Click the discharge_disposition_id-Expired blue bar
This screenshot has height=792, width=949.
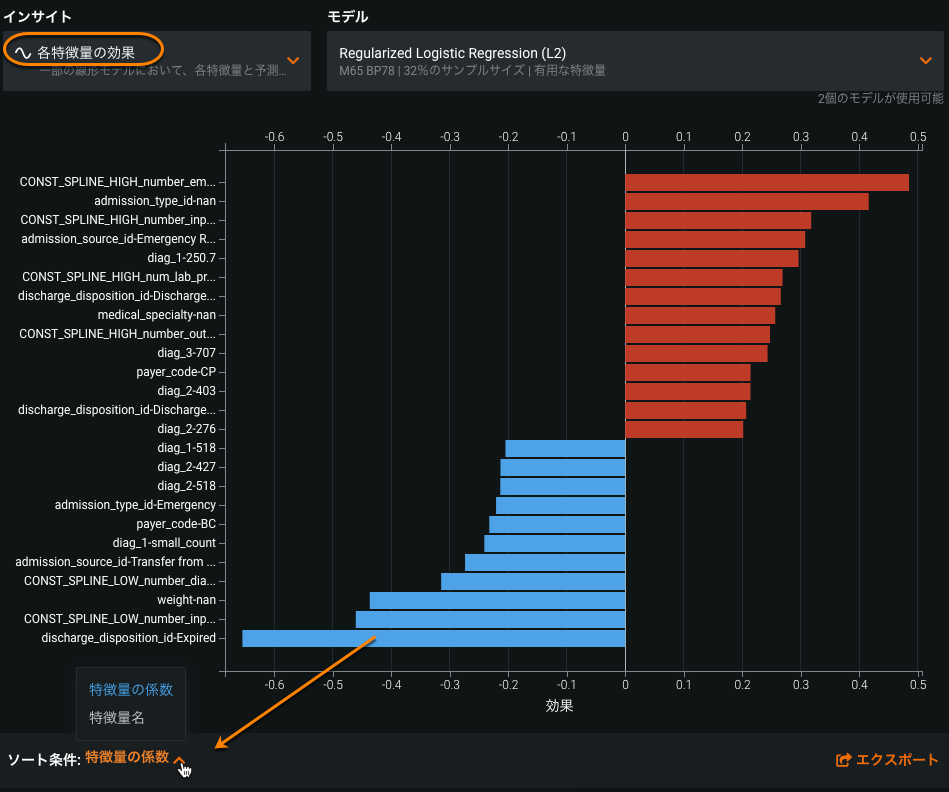click(433, 638)
